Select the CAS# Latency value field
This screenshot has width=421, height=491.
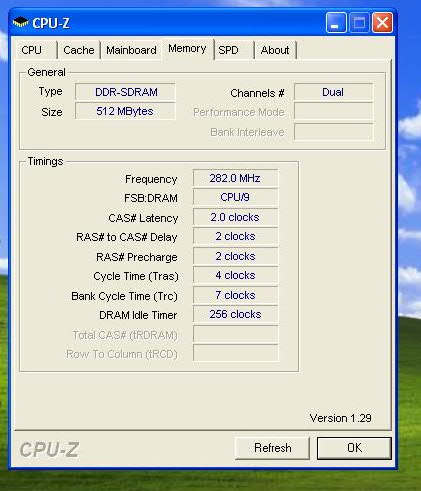coord(235,217)
